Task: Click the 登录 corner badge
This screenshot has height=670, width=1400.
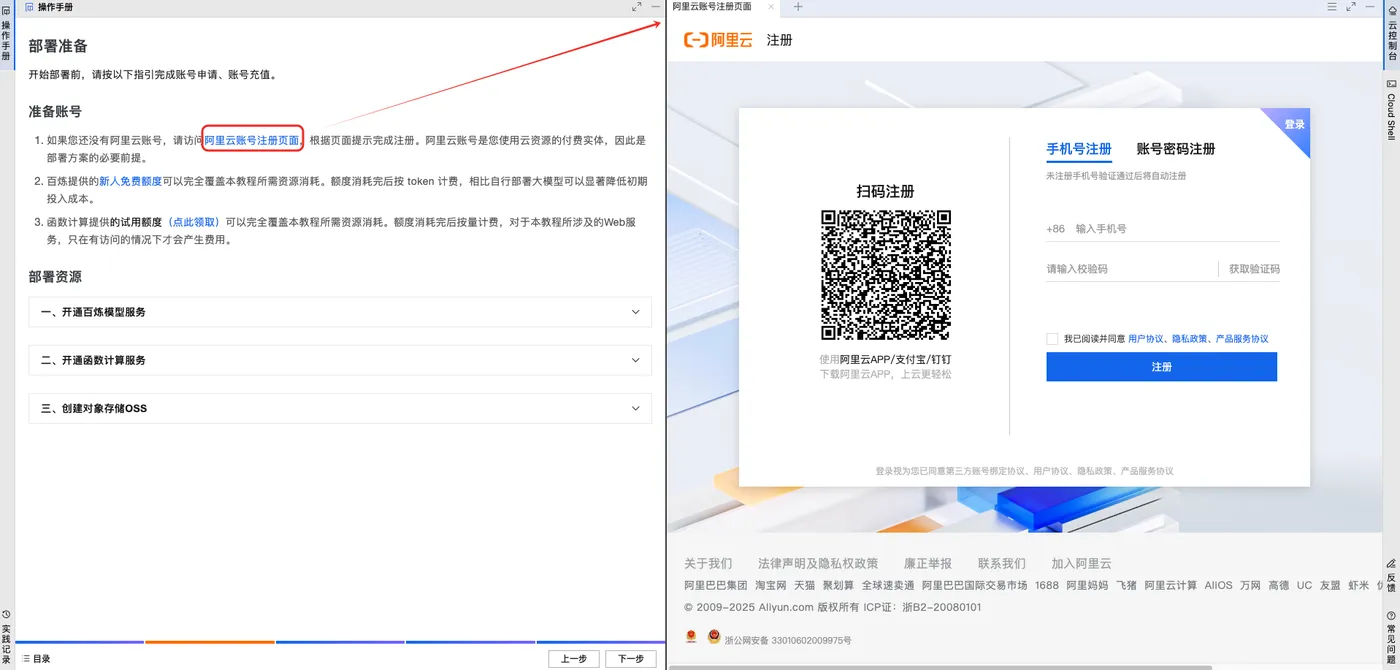Action: click(1294, 124)
